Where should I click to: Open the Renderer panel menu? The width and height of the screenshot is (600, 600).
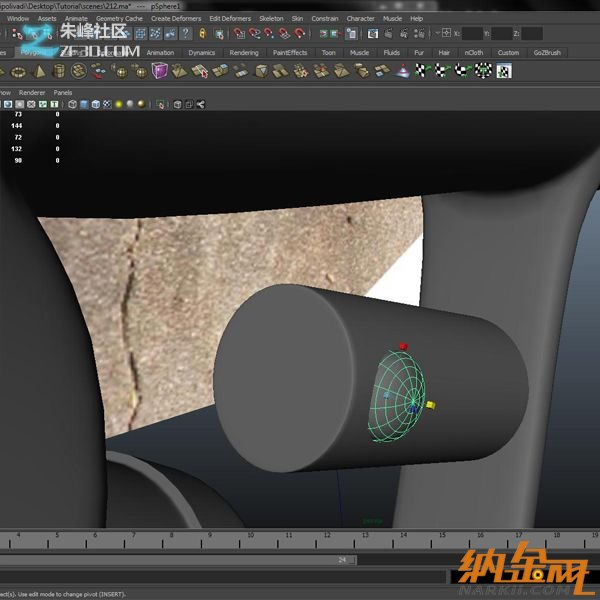tap(32, 92)
